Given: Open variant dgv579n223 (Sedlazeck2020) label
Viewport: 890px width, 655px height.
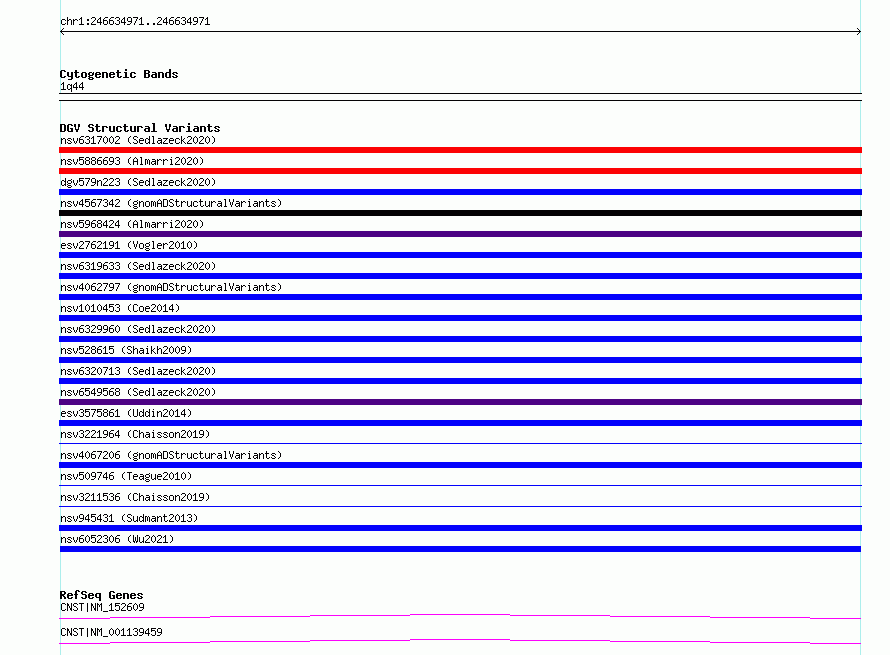Looking at the screenshot, I should click(x=138, y=182).
